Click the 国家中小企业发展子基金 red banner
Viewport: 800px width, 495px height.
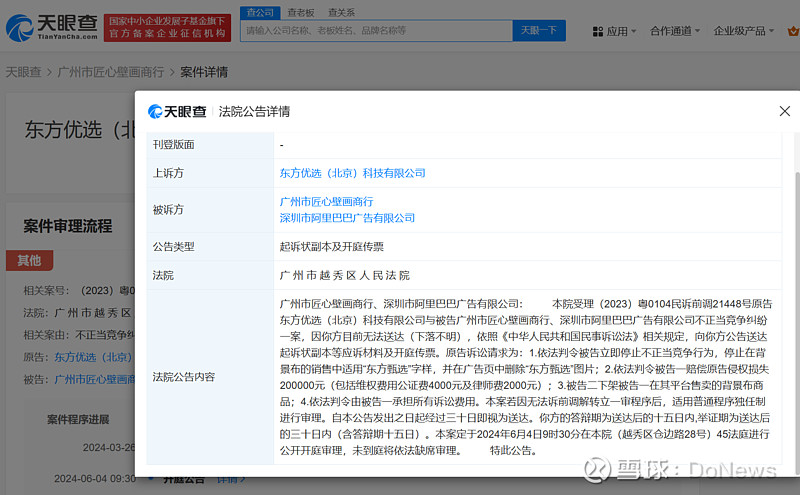[x=167, y=28]
